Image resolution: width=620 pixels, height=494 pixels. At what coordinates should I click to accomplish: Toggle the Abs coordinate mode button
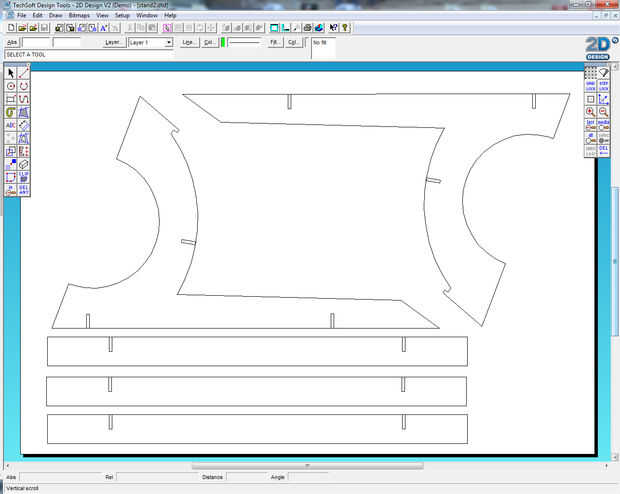12,42
